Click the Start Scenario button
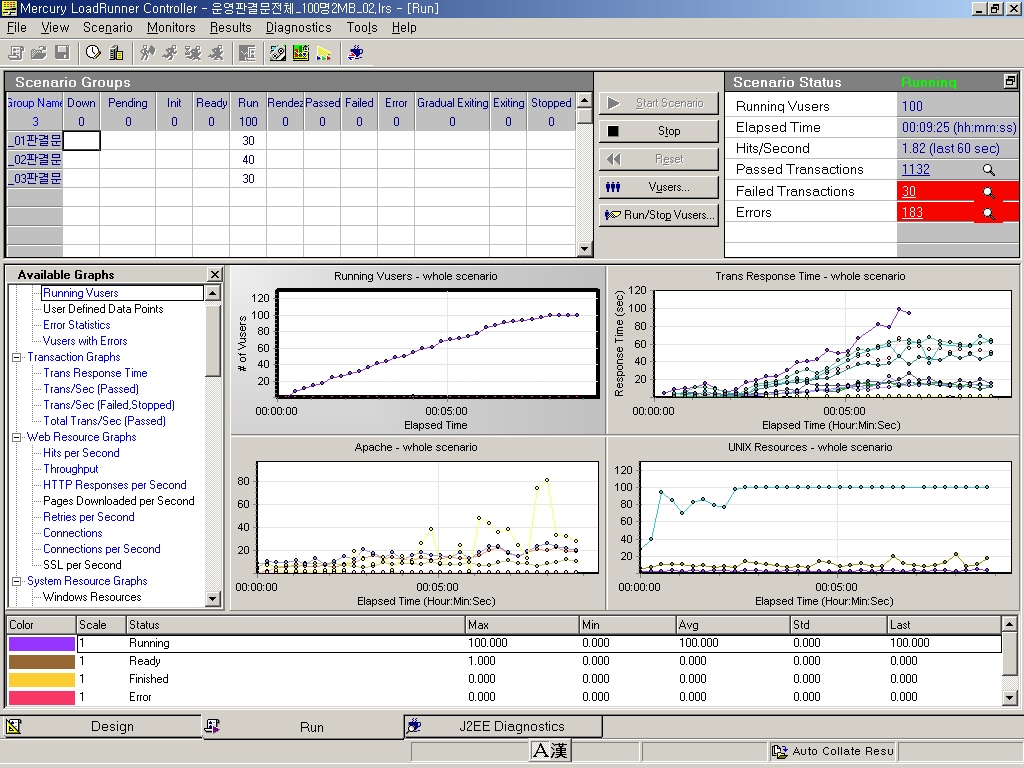This screenshot has width=1024, height=768. [x=658, y=103]
